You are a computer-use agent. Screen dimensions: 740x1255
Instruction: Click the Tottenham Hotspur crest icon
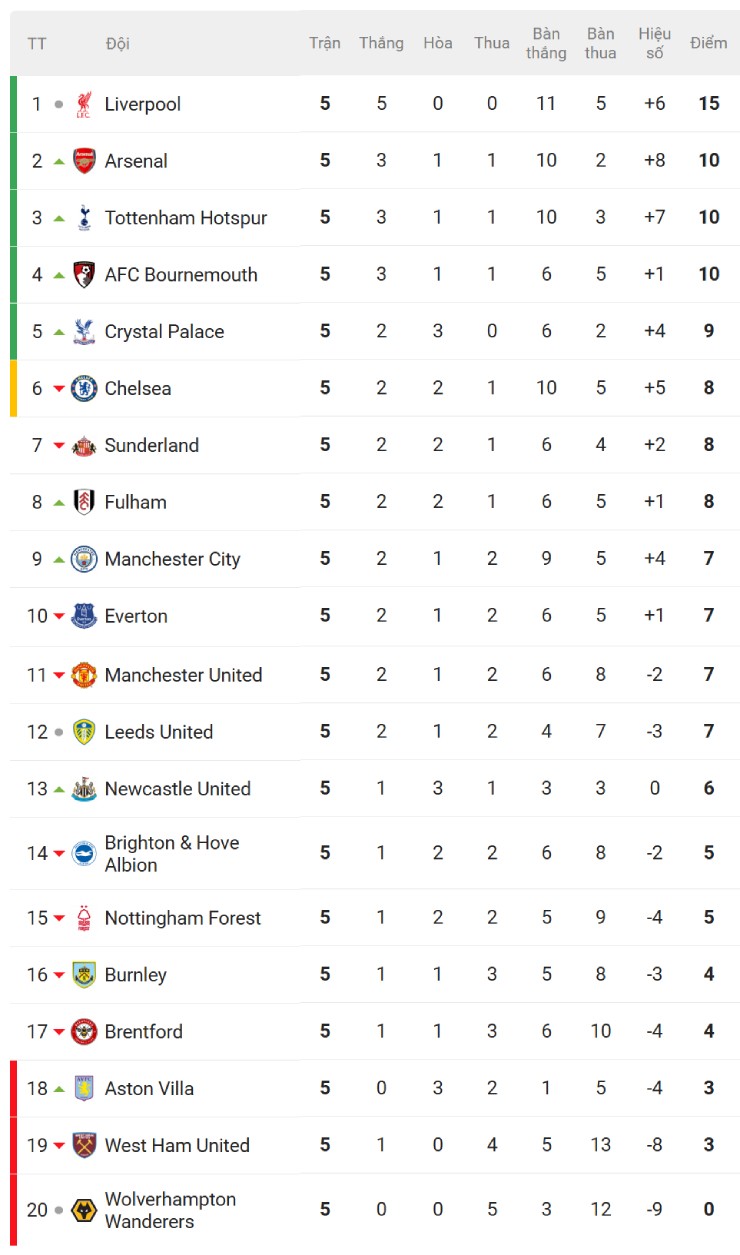[x=84, y=218]
